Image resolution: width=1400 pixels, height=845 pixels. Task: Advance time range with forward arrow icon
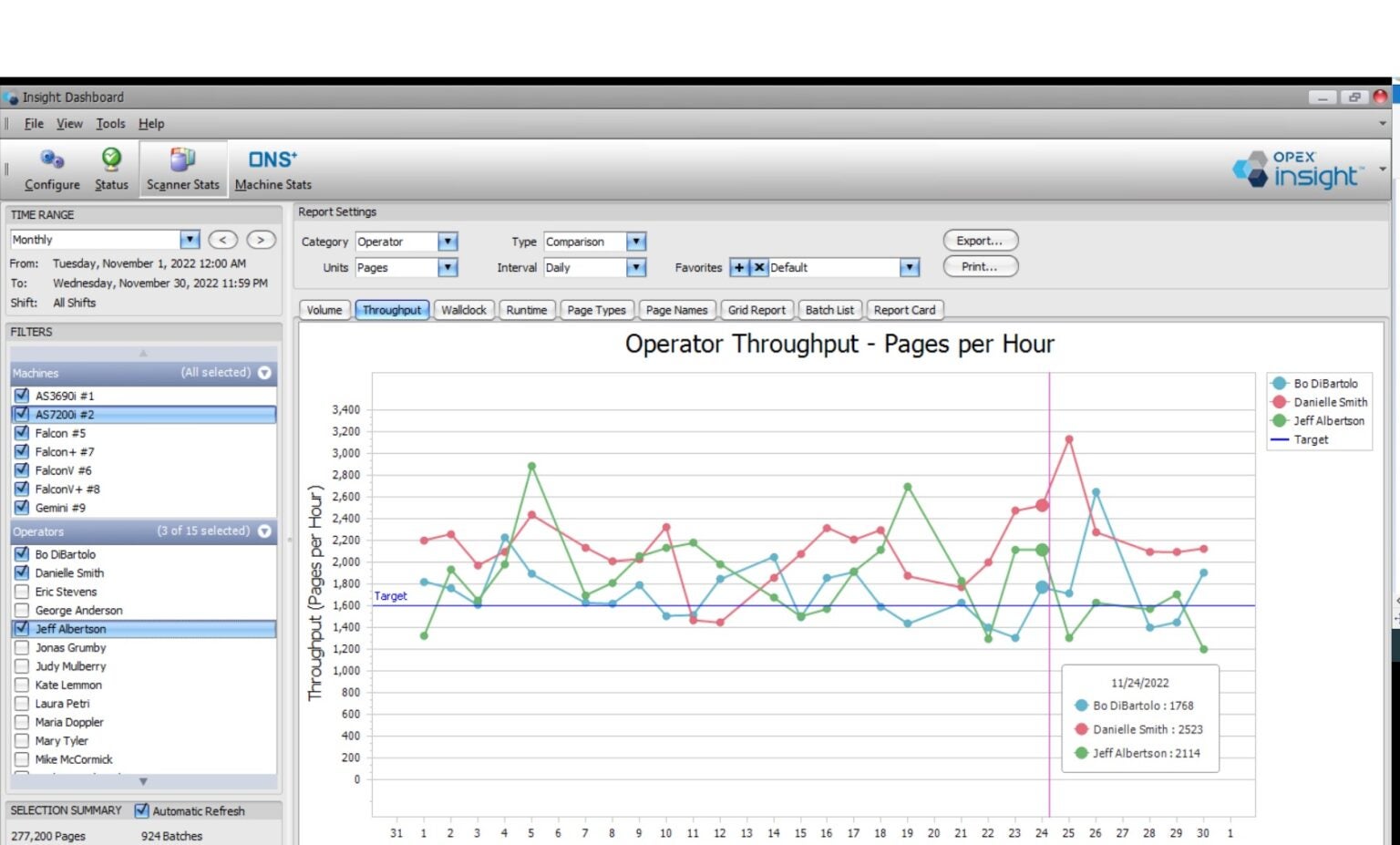(x=261, y=239)
